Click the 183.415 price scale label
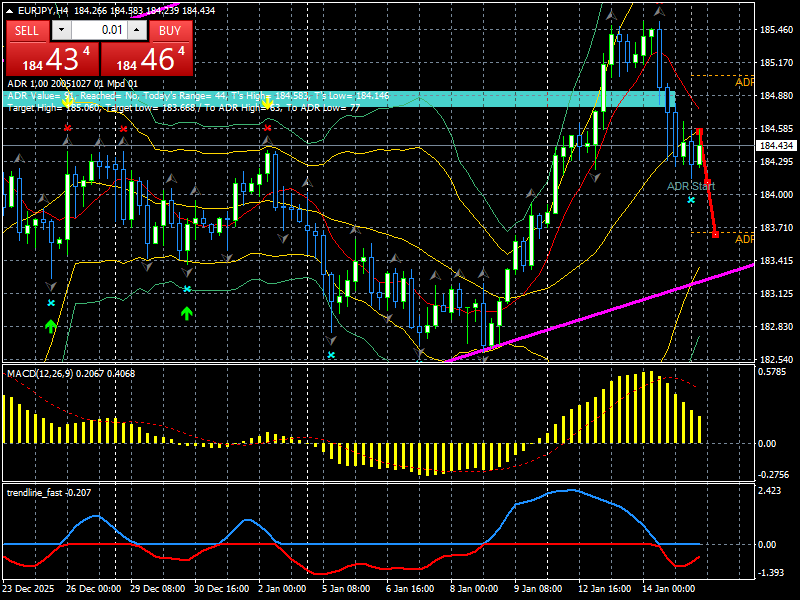 tap(777, 261)
